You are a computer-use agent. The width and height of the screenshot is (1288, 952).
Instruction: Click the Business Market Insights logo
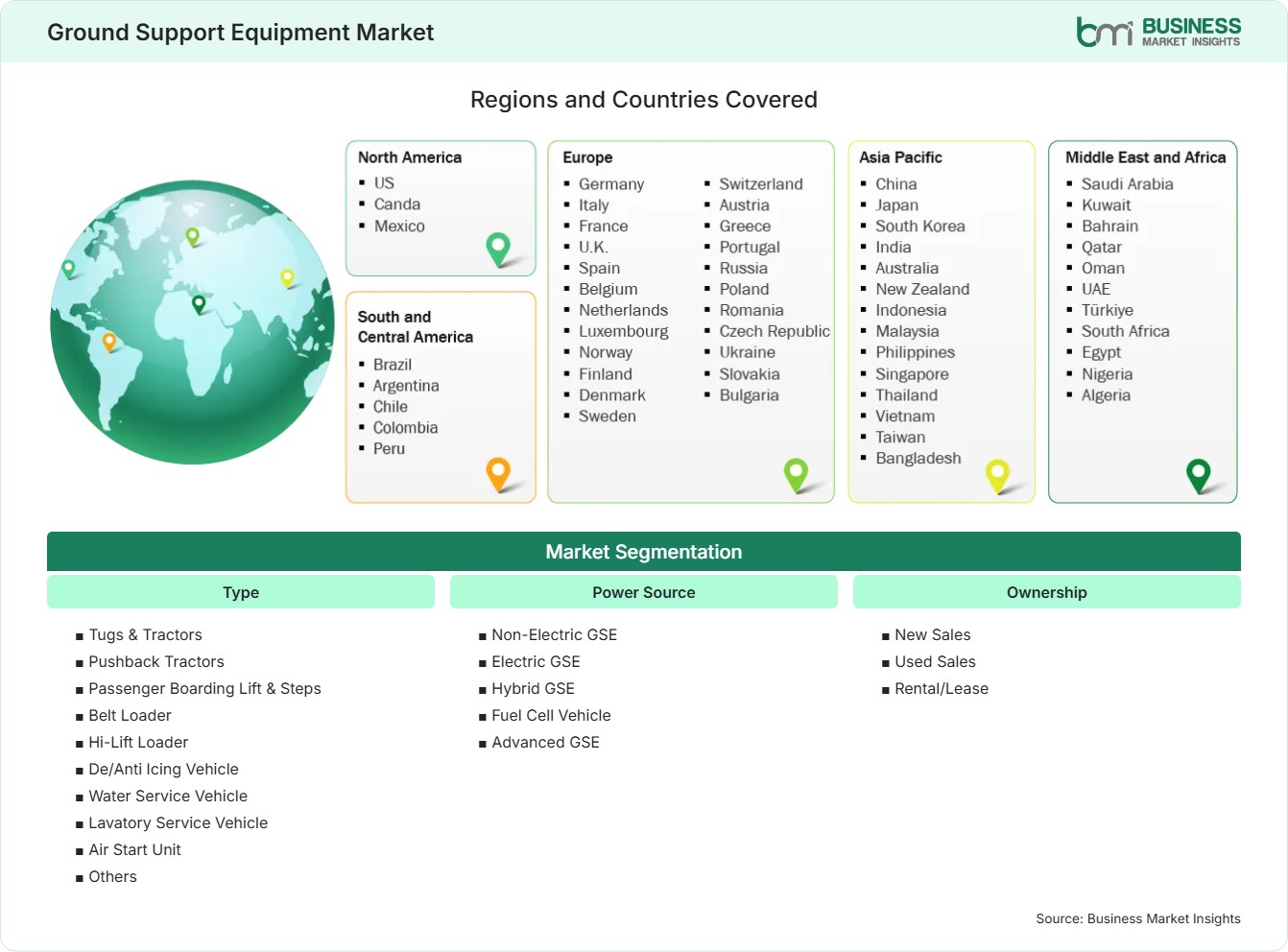point(1158,32)
